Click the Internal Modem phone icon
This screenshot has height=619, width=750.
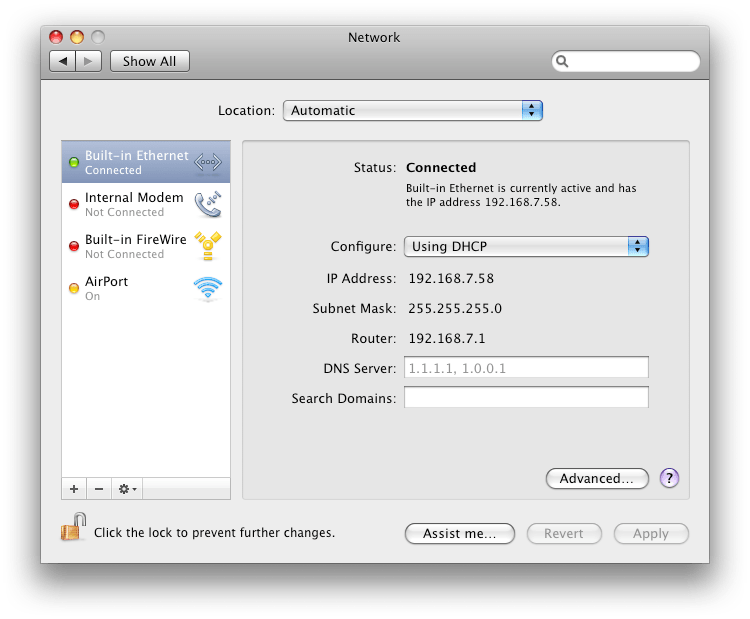(x=207, y=204)
